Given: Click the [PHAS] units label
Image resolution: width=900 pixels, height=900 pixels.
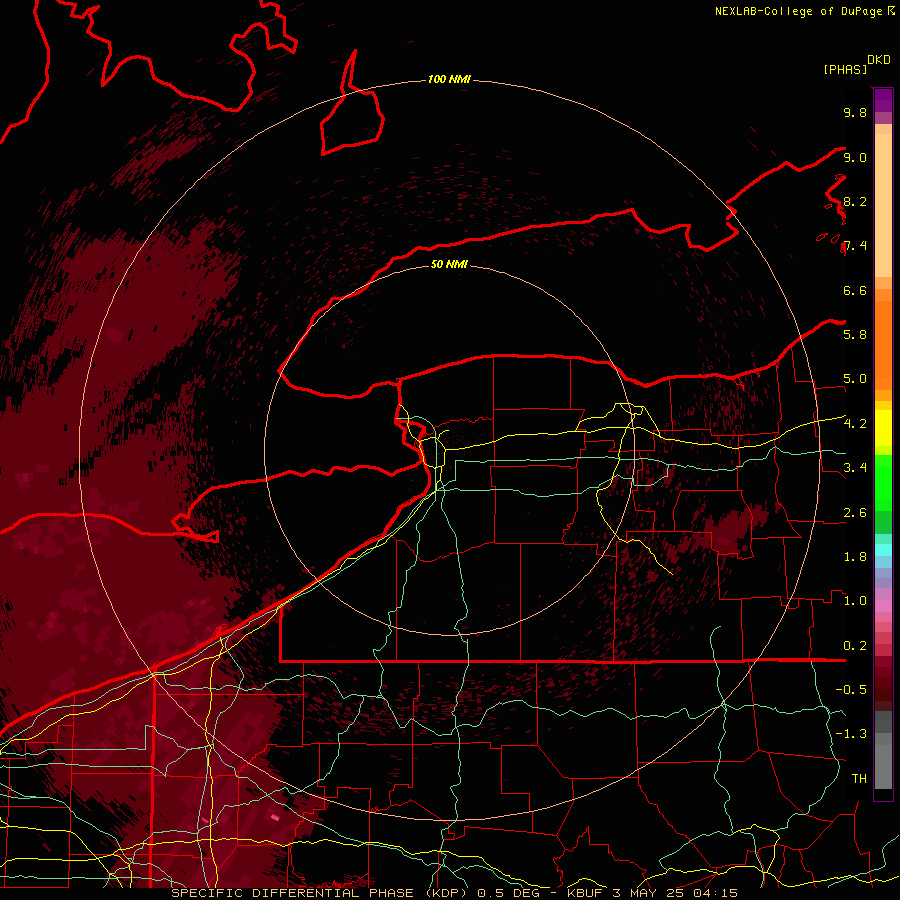Looking at the screenshot, I should click(845, 69).
